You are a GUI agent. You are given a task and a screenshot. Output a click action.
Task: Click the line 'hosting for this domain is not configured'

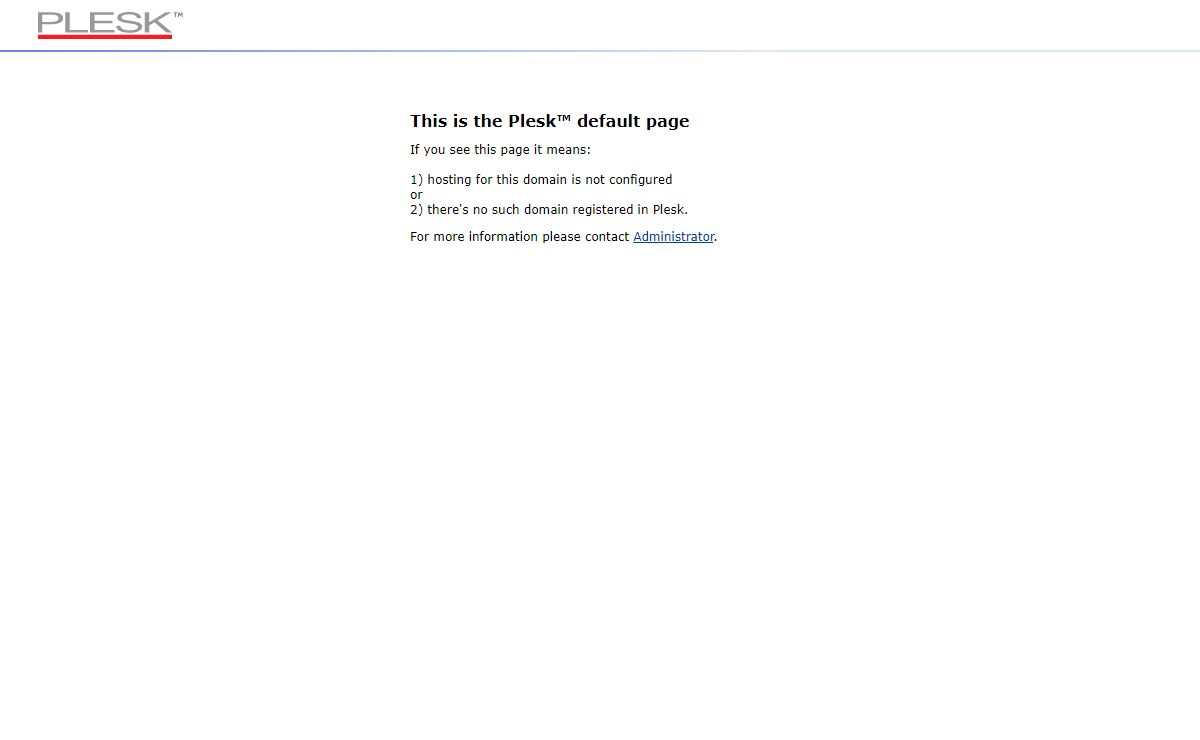(x=550, y=180)
